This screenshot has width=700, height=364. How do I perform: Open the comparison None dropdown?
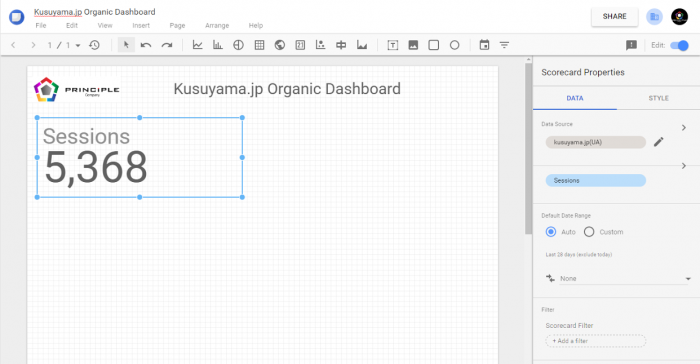pyautogui.click(x=624, y=279)
